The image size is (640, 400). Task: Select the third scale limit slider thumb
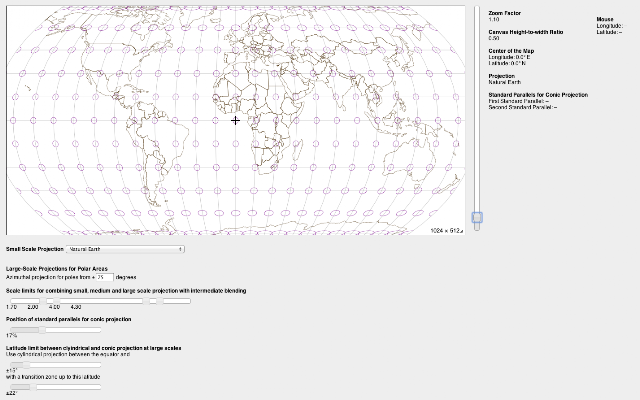point(146,301)
